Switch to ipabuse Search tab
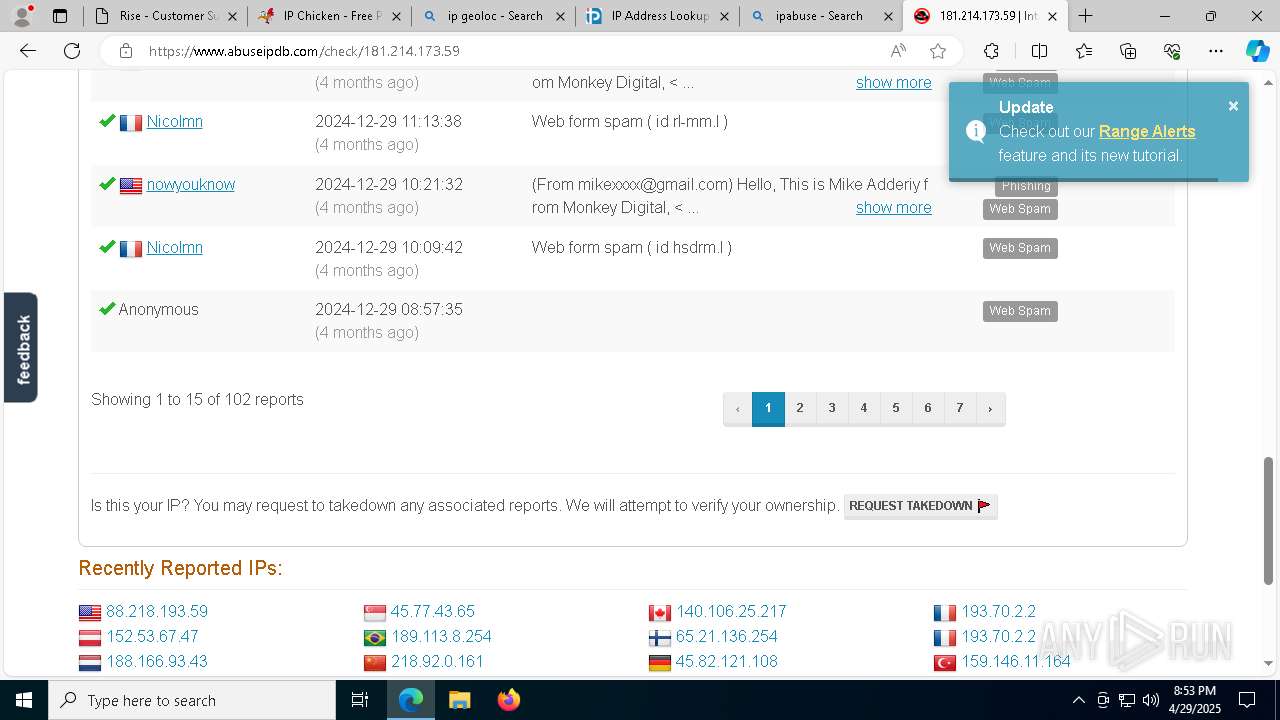This screenshot has height=720, width=1280. click(820, 16)
